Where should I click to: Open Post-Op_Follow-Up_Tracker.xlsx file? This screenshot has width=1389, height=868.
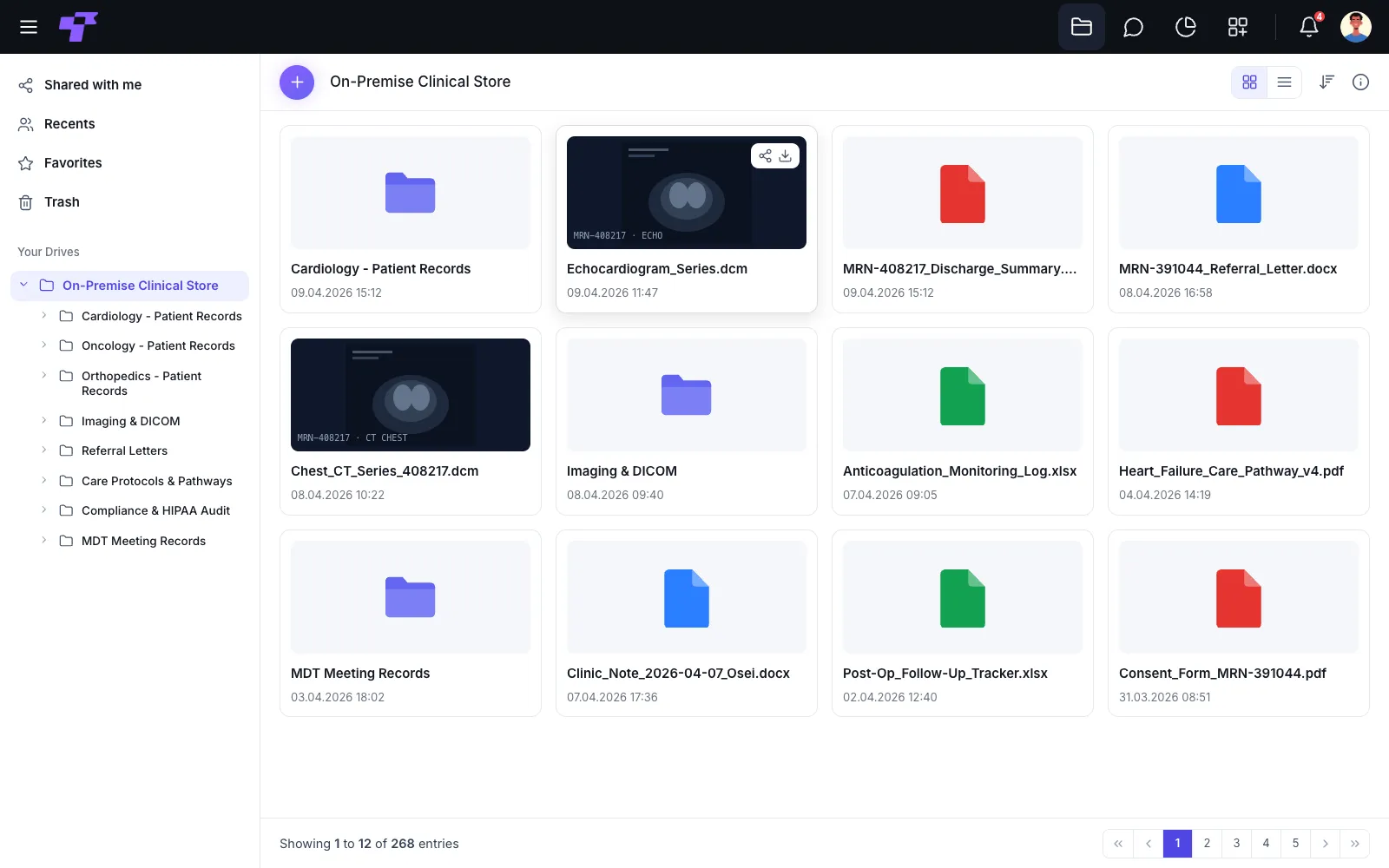click(x=963, y=624)
